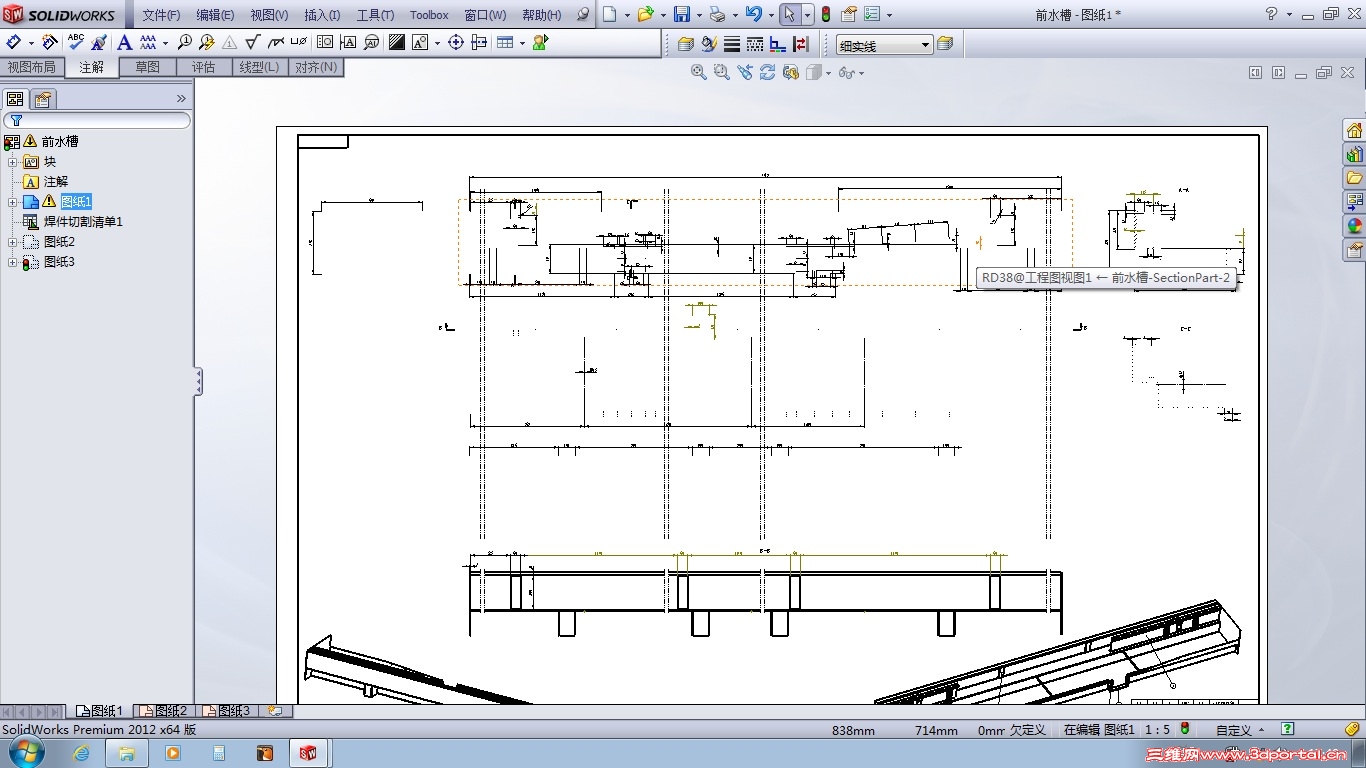Apply Area Hatch/Fill
Screen dimensions: 1366x768
point(397,42)
